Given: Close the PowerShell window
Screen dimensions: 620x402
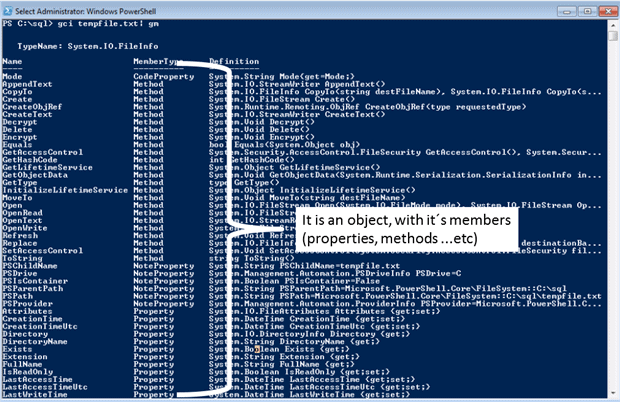Looking at the screenshot, I should (609, 11).
